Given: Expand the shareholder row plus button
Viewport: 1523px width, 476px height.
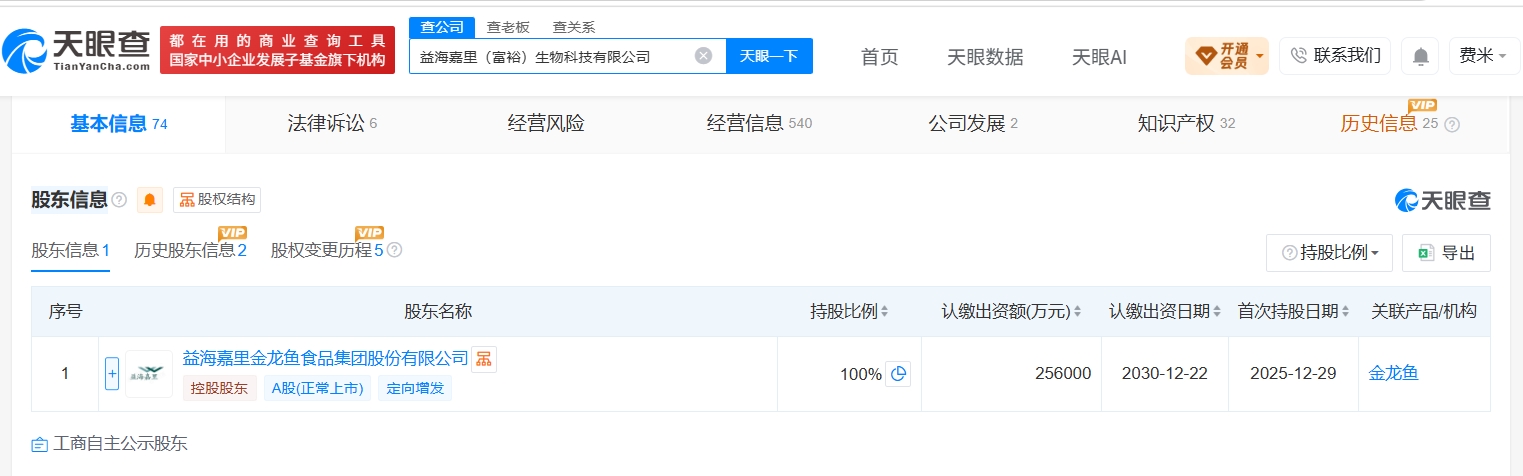Looking at the screenshot, I should click(112, 374).
